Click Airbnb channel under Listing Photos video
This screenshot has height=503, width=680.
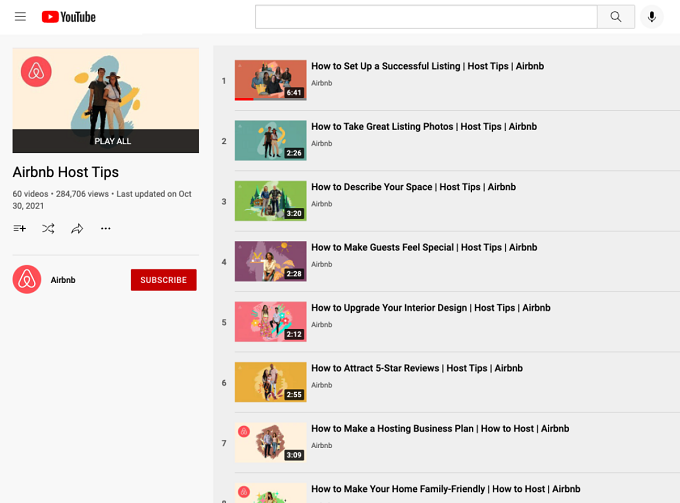[322, 143]
